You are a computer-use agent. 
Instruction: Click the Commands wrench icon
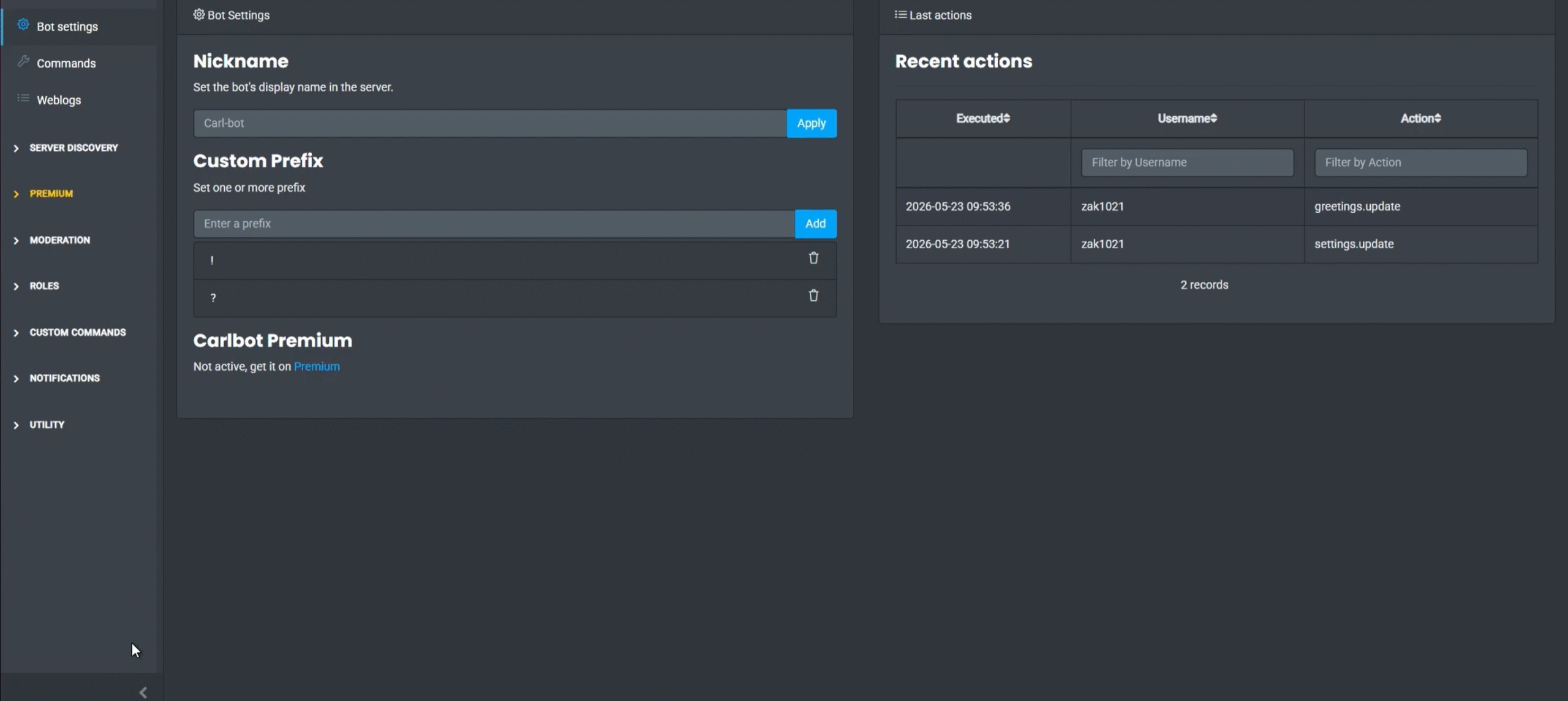[x=23, y=61]
